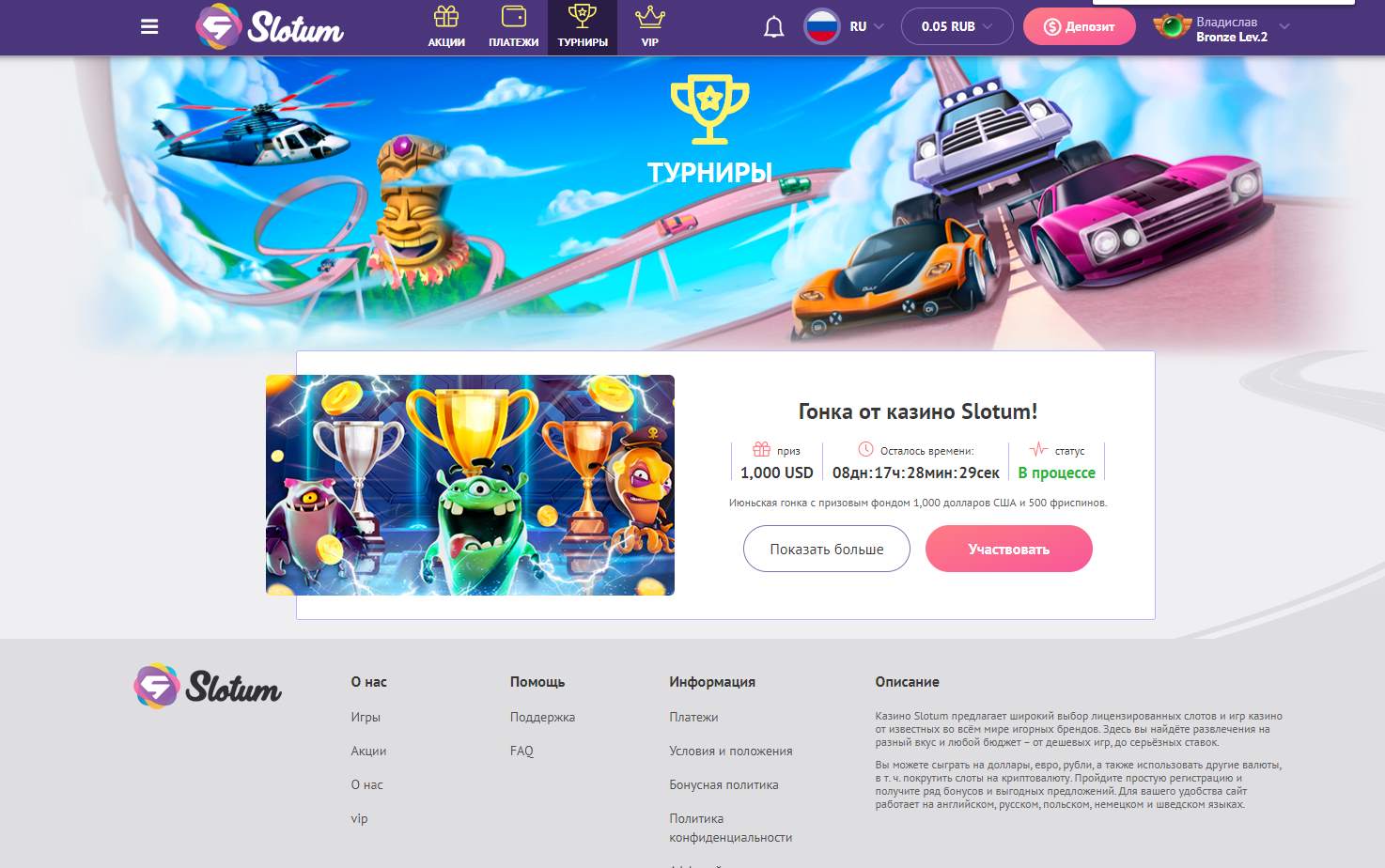Click the user avatar icon

click(1172, 26)
